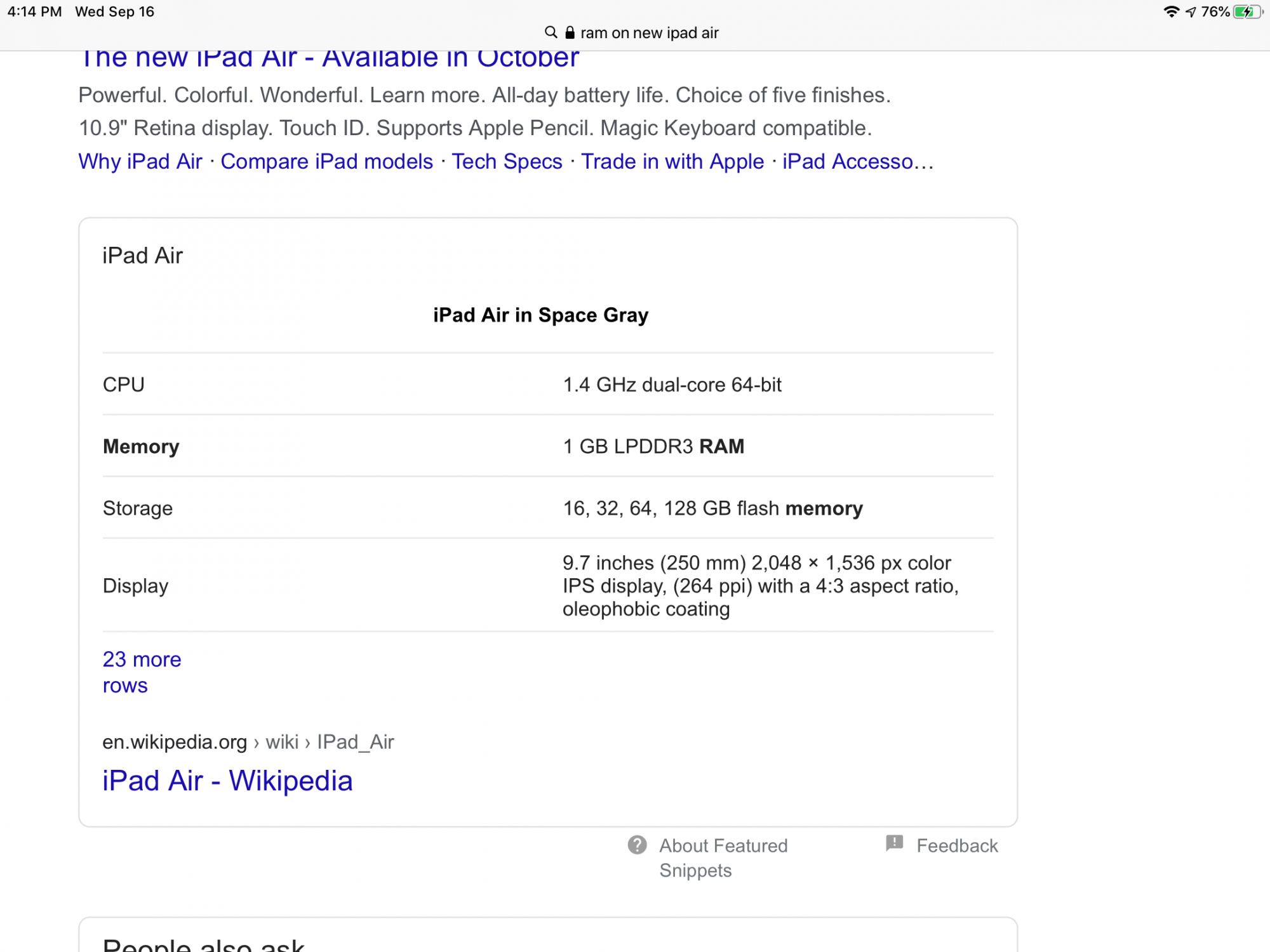Click the Powerful. Colorful. Wonderful. ad description line
The image size is (1270, 952).
485,95
